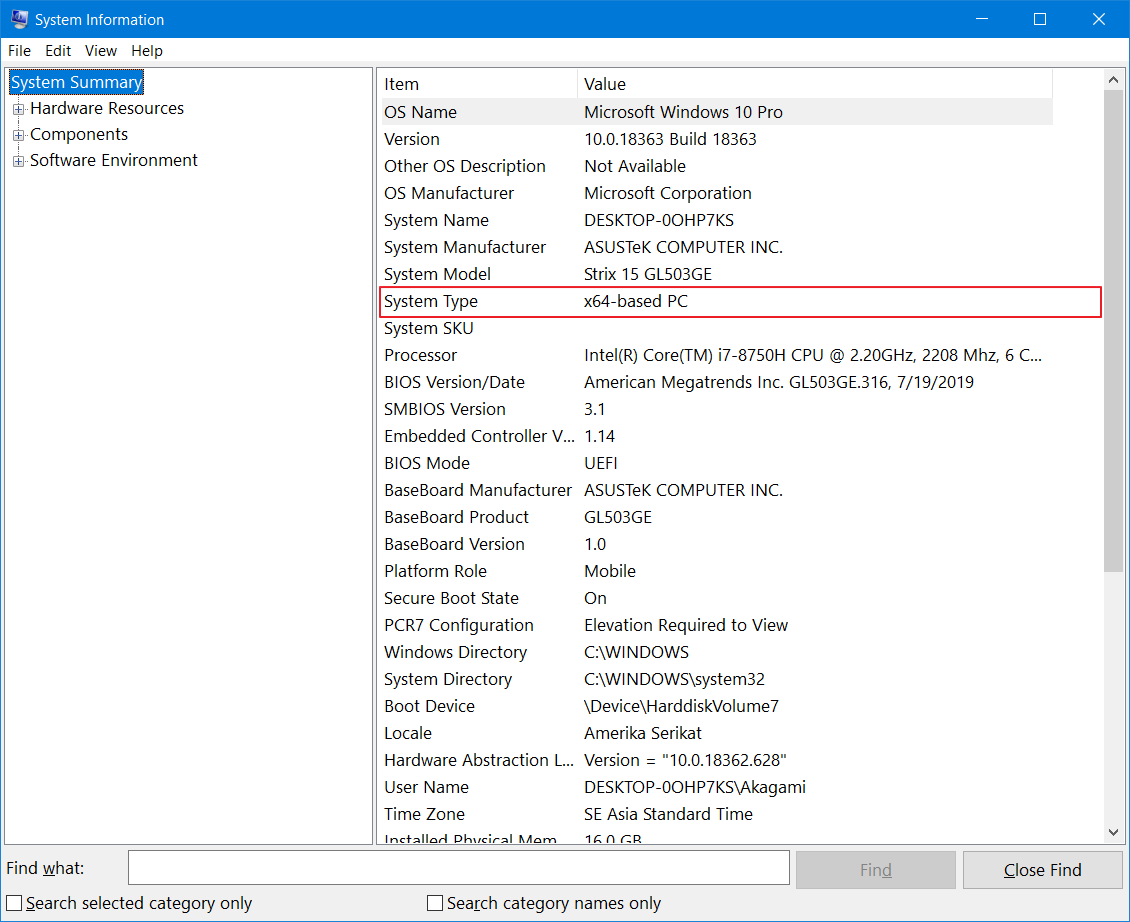Enable Search category names only checkbox
The width and height of the screenshot is (1130, 922).
pos(435,903)
